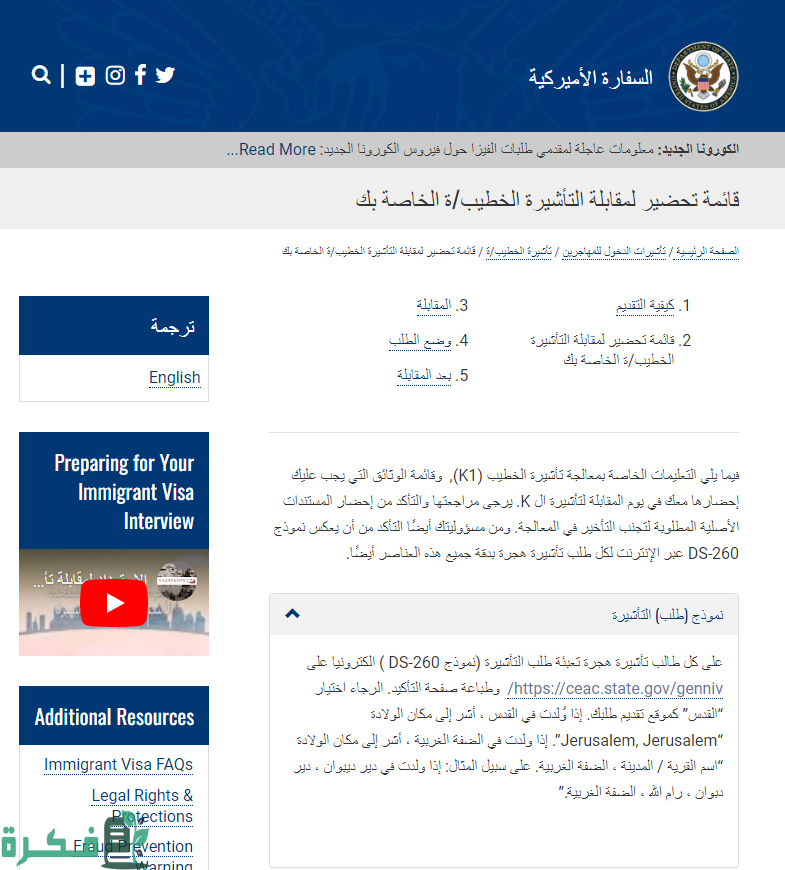This screenshot has height=870, width=785.
Task: Open تأشيرات الدخول للمهاجرين breadcrumb link
Action: [x=614, y=251]
